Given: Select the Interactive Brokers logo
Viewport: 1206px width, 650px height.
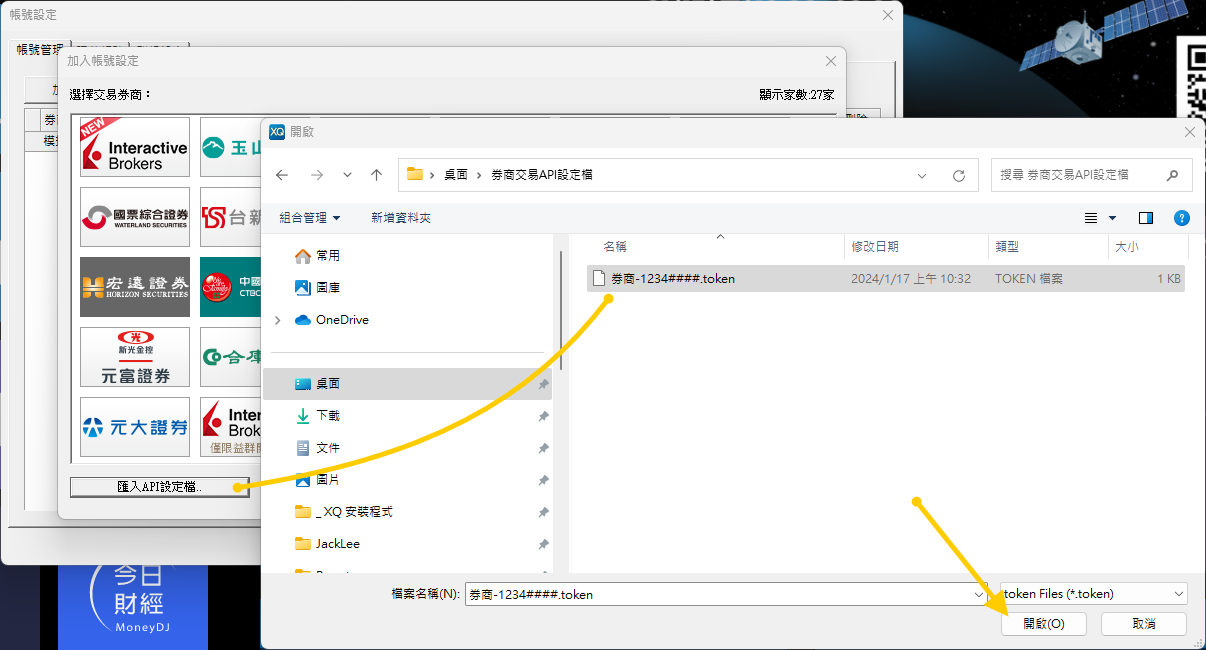Looking at the screenshot, I should tap(135, 148).
